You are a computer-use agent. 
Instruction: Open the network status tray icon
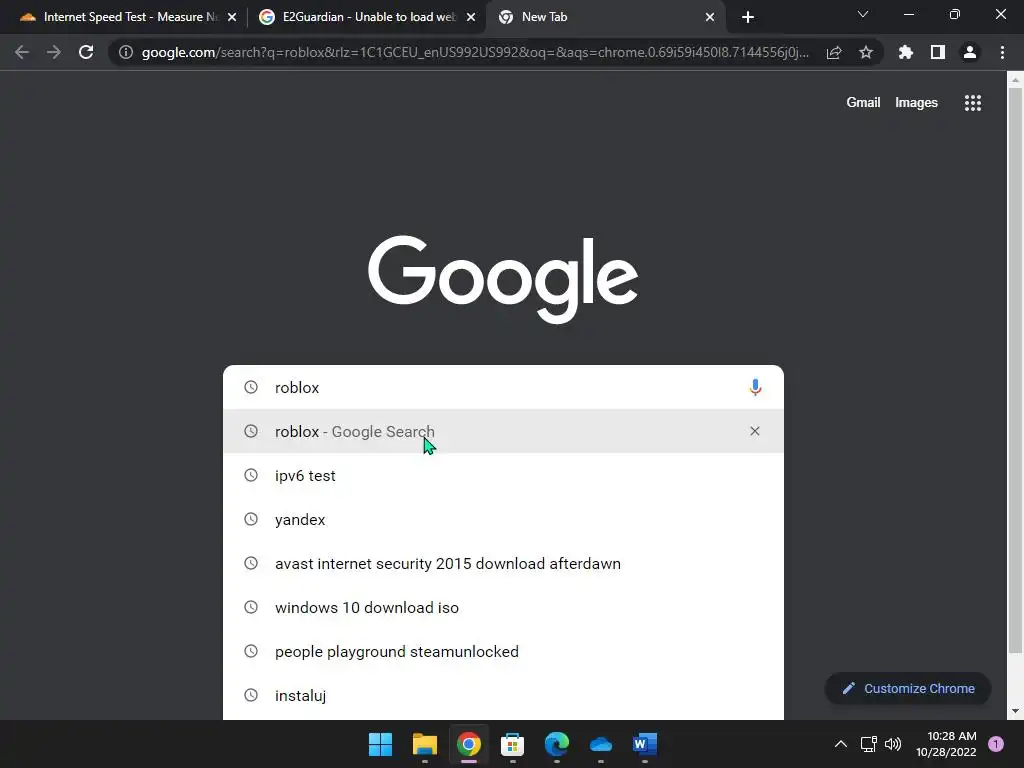(x=868, y=744)
